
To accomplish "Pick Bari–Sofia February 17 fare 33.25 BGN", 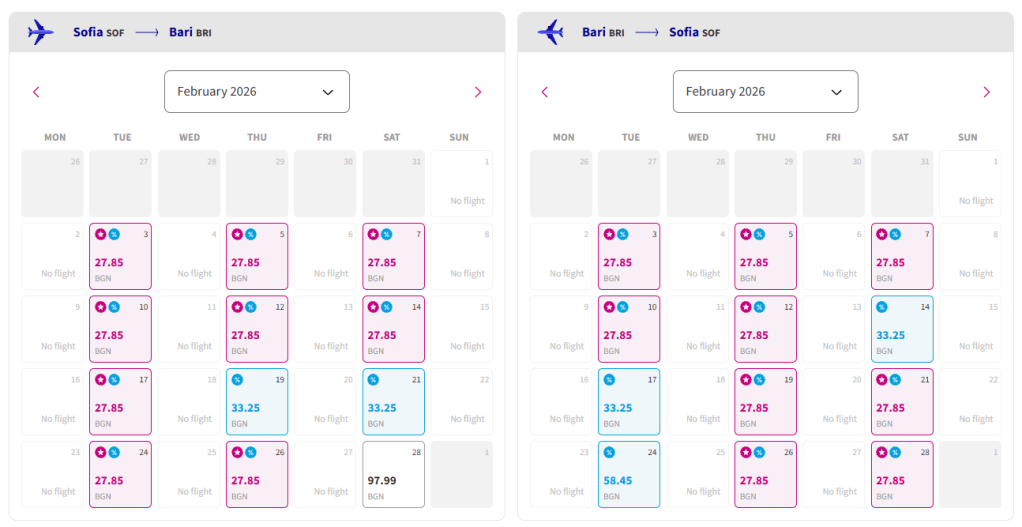I will coord(629,402).
